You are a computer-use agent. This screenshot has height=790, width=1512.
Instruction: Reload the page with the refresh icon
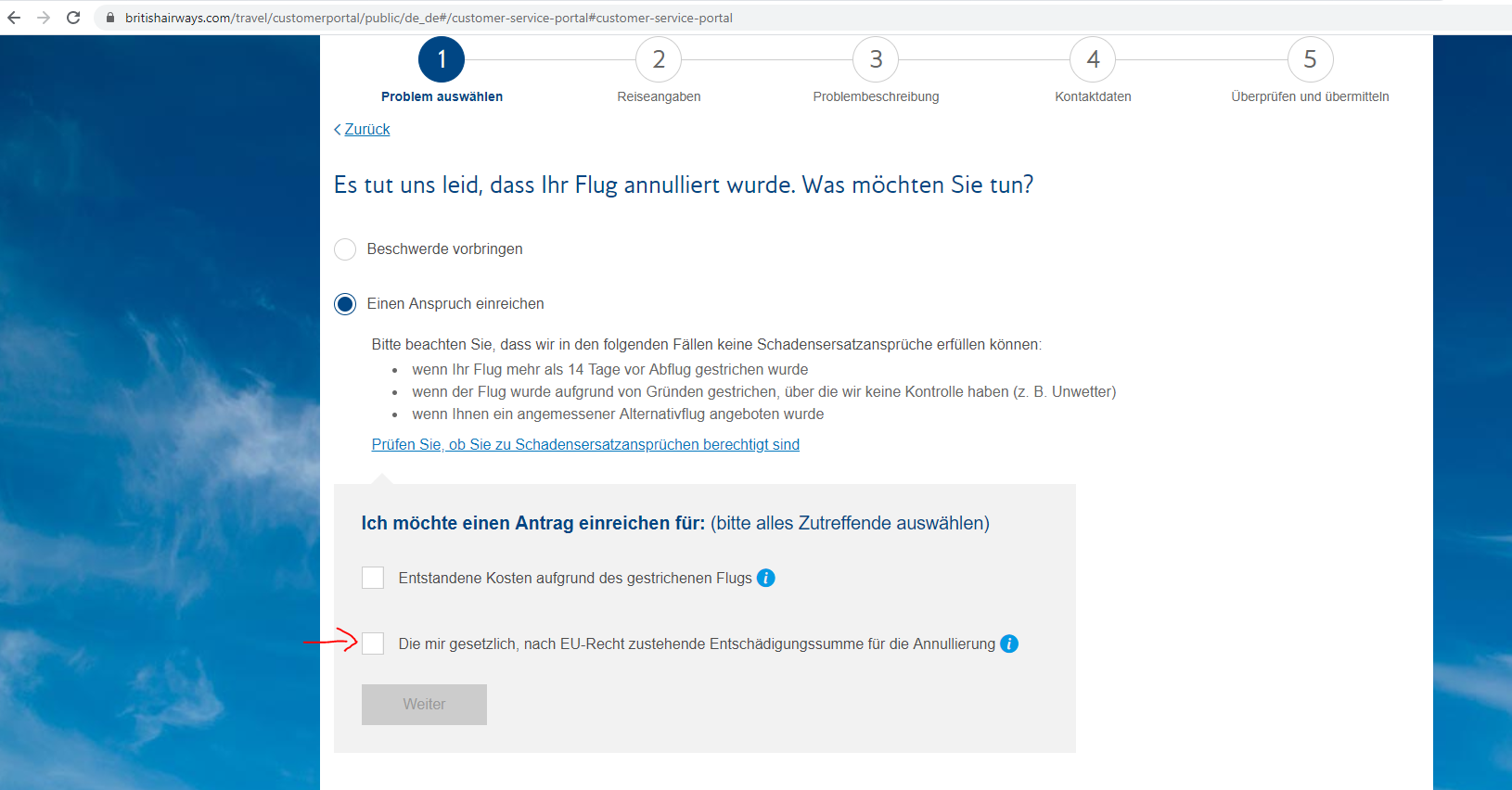[x=73, y=18]
